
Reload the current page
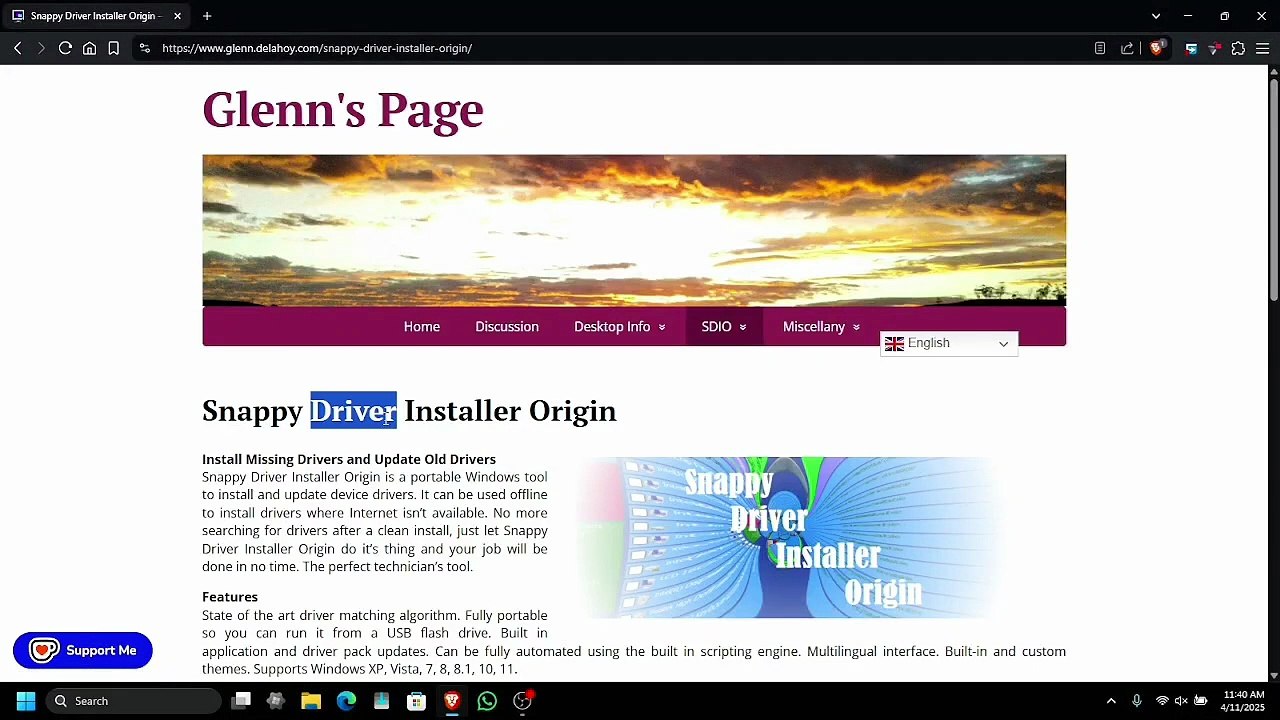[65, 48]
